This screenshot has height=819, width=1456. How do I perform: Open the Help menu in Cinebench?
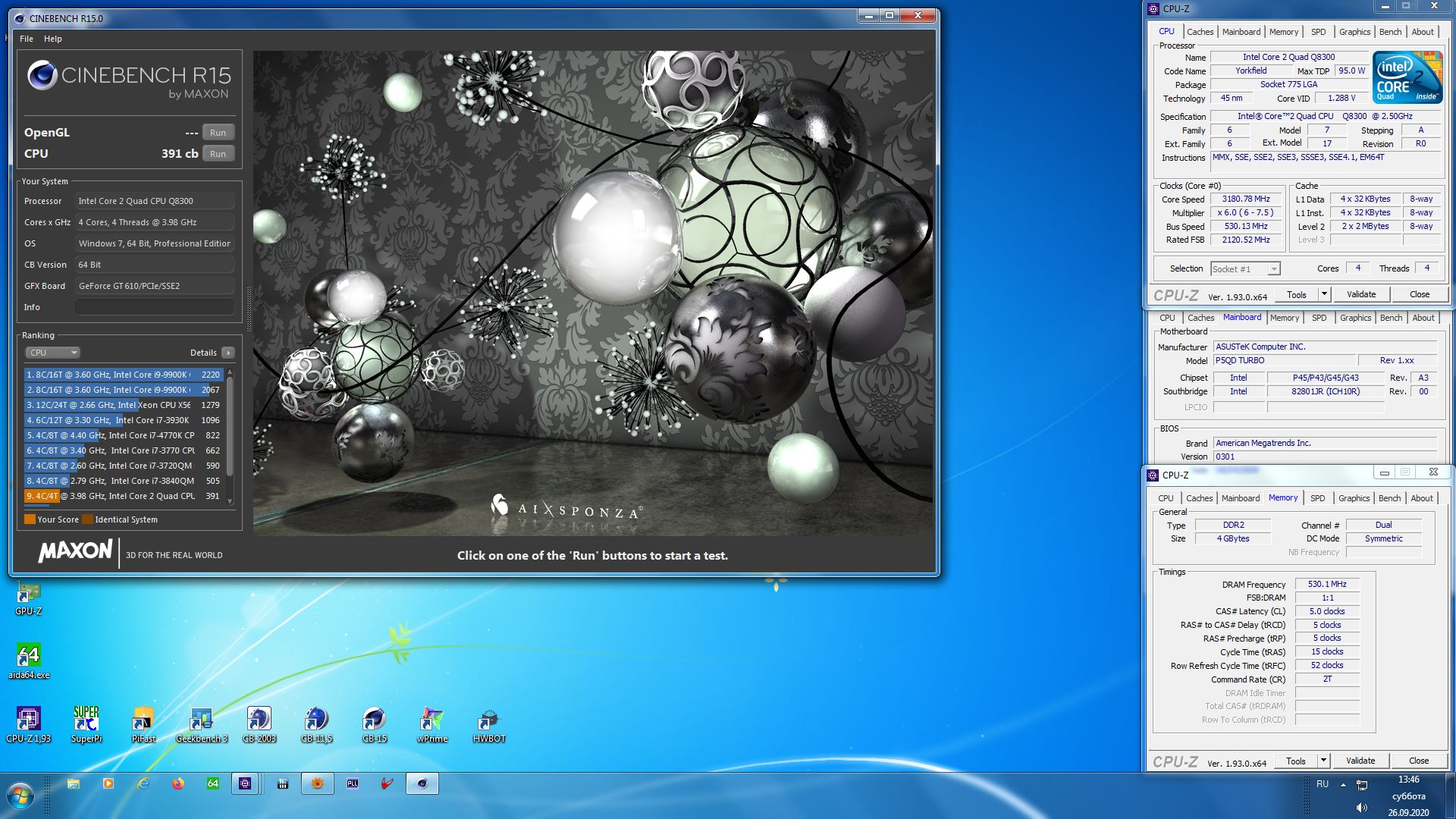point(53,39)
